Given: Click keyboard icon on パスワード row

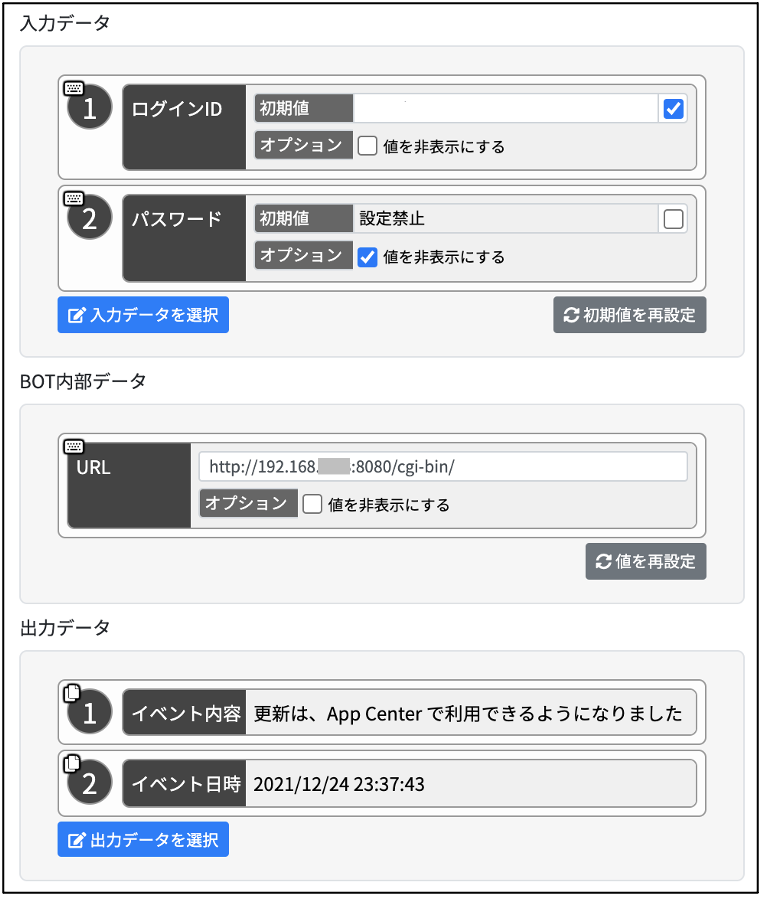Looking at the screenshot, I should (x=74, y=198).
